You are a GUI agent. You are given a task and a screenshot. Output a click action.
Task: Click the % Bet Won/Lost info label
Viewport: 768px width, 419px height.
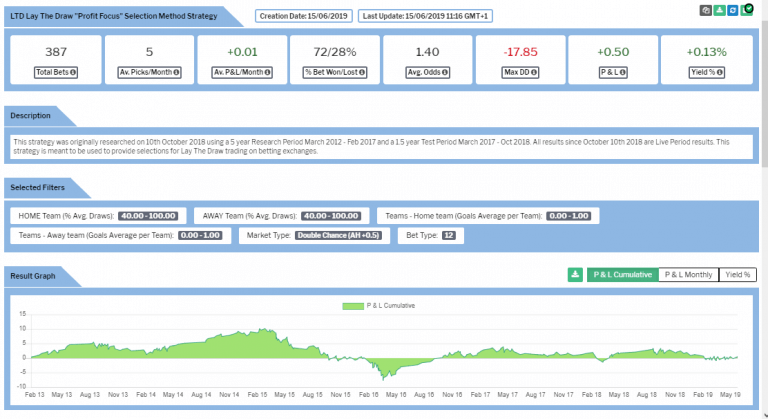(x=335, y=73)
